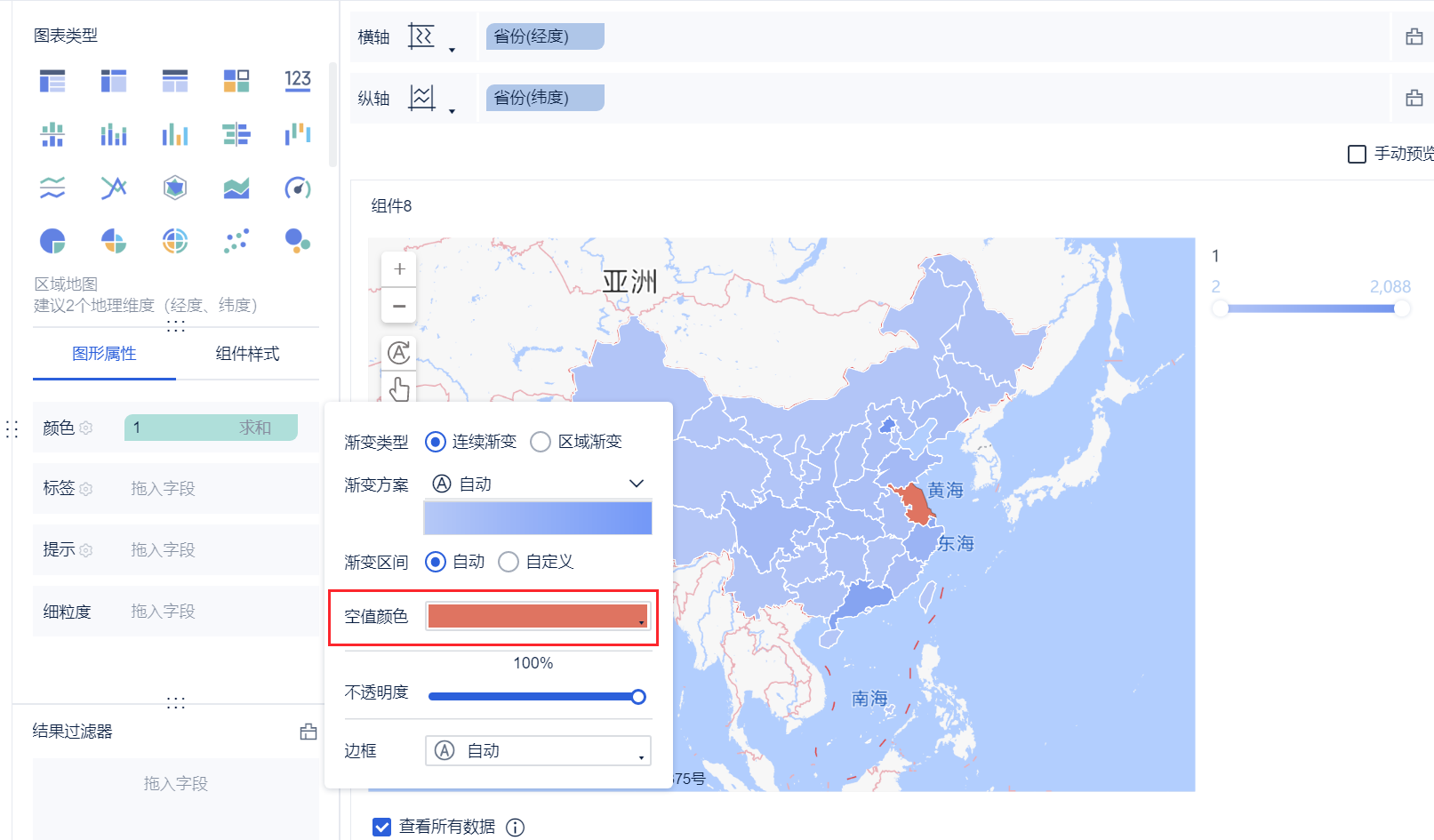This screenshot has width=1434, height=840.
Task: Pick the scatter plot chart type icon
Action: click(236, 241)
